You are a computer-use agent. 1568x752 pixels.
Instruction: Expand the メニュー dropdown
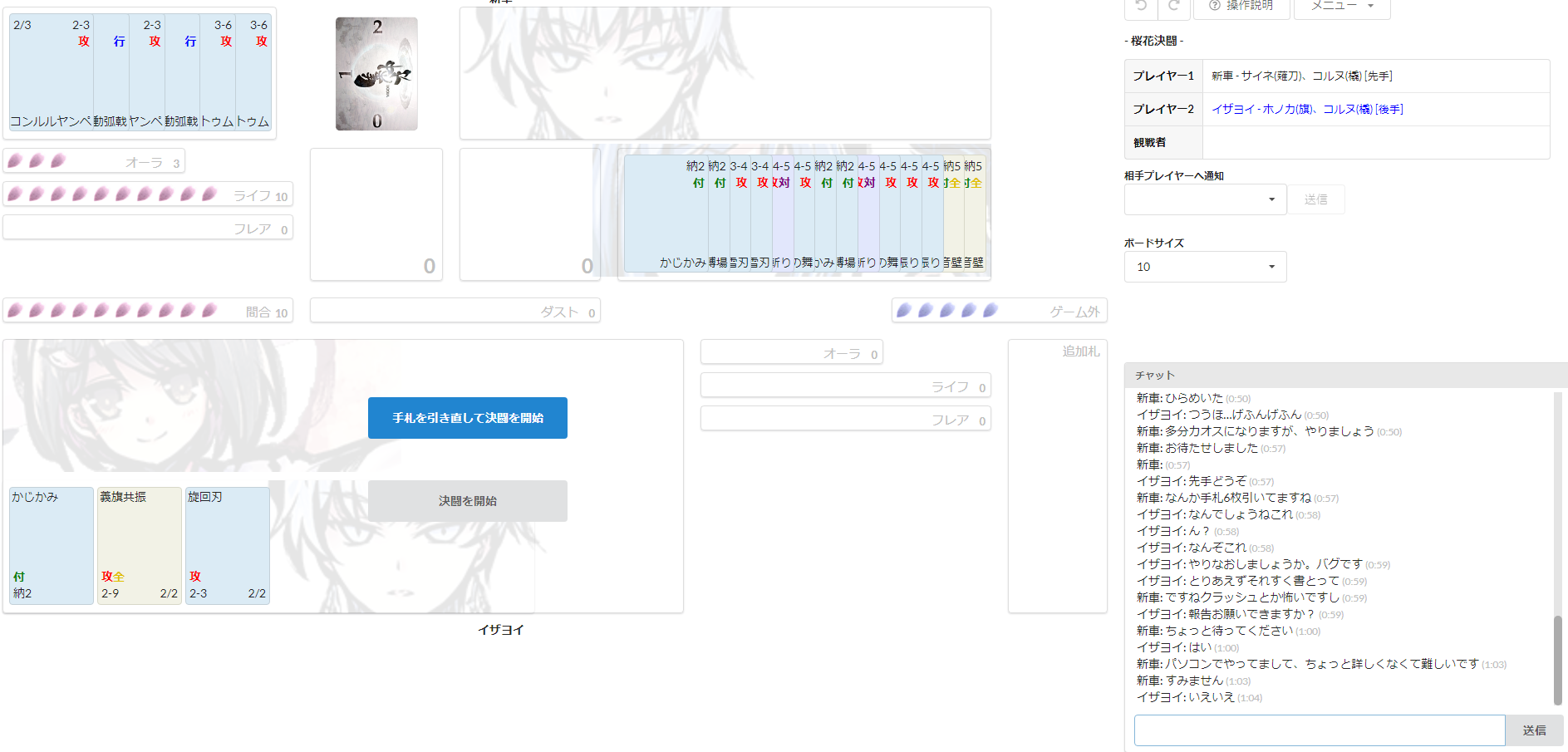(1342, 7)
